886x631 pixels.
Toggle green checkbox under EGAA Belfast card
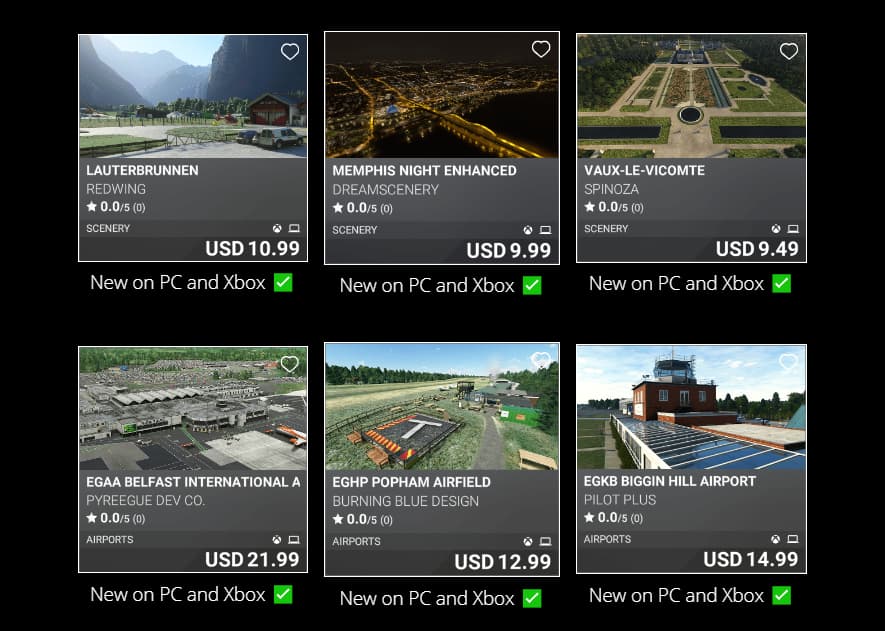[x=283, y=594]
